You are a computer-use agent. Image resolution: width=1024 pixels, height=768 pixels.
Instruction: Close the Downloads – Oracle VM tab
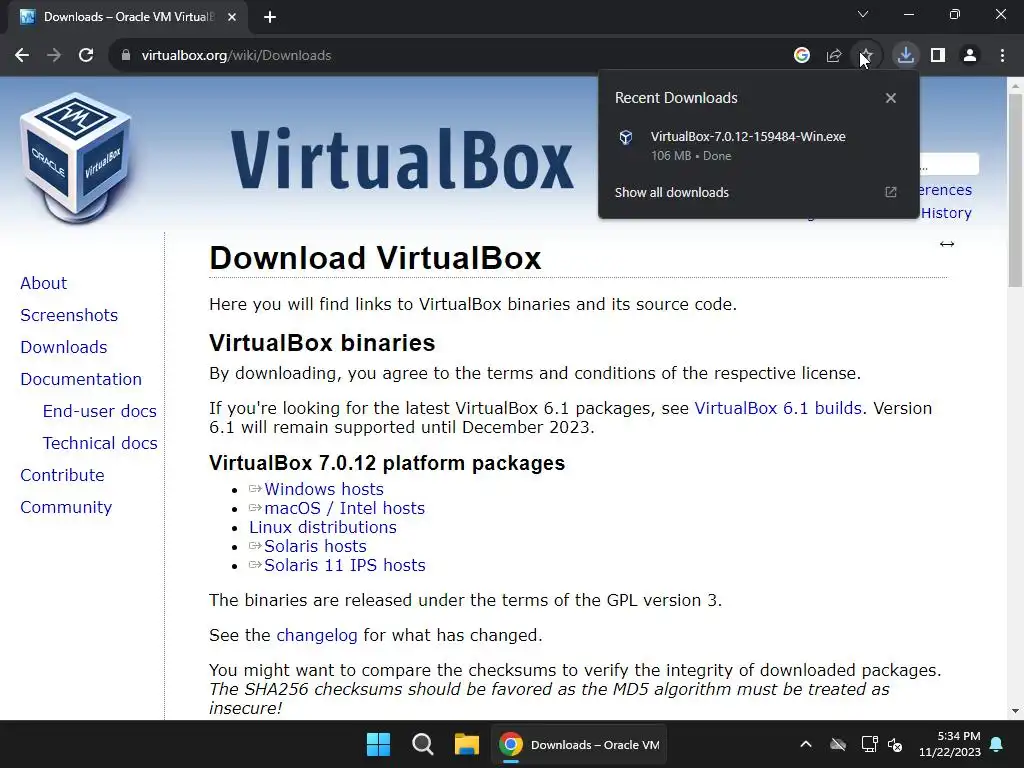[232, 18]
